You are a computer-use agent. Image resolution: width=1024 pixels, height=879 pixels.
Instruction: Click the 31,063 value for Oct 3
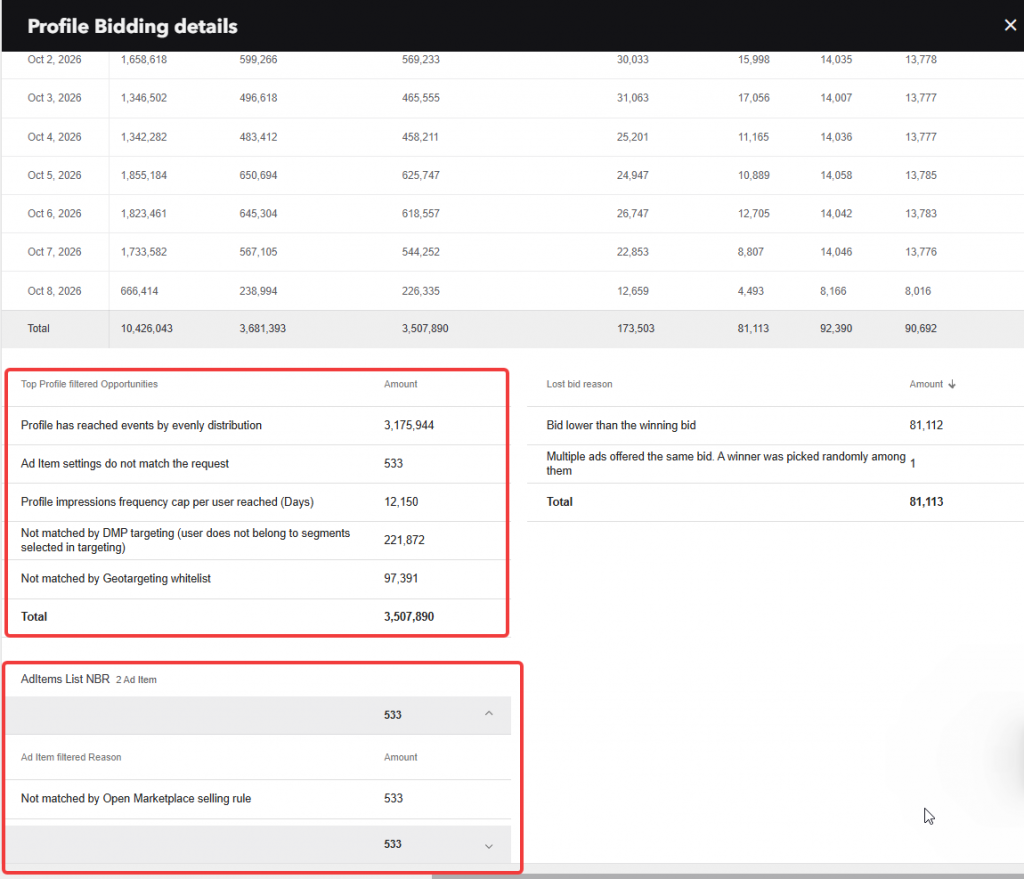pos(633,98)
